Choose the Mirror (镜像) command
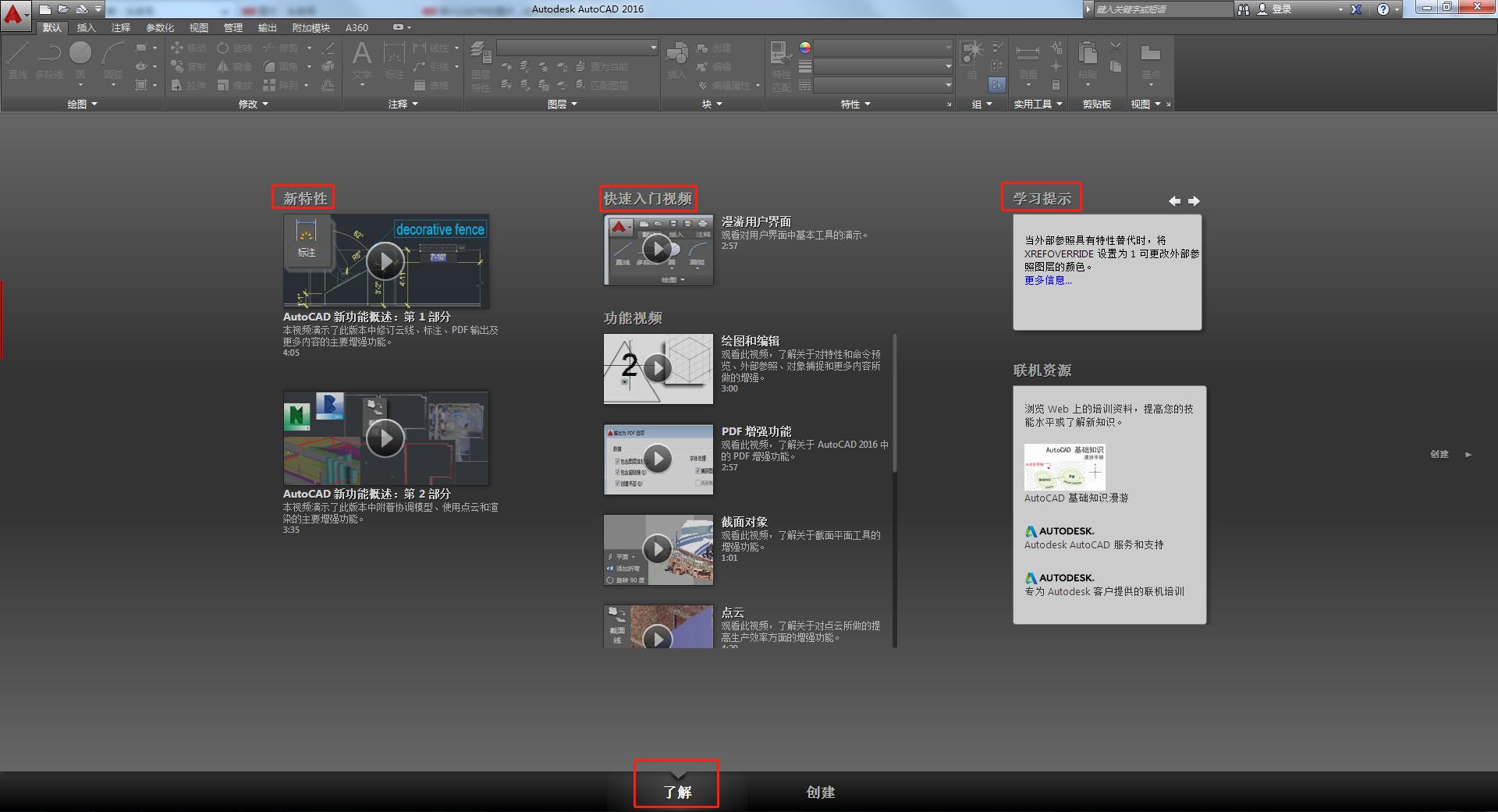Viewport: 1498px width, 812px height. [234, 66]
